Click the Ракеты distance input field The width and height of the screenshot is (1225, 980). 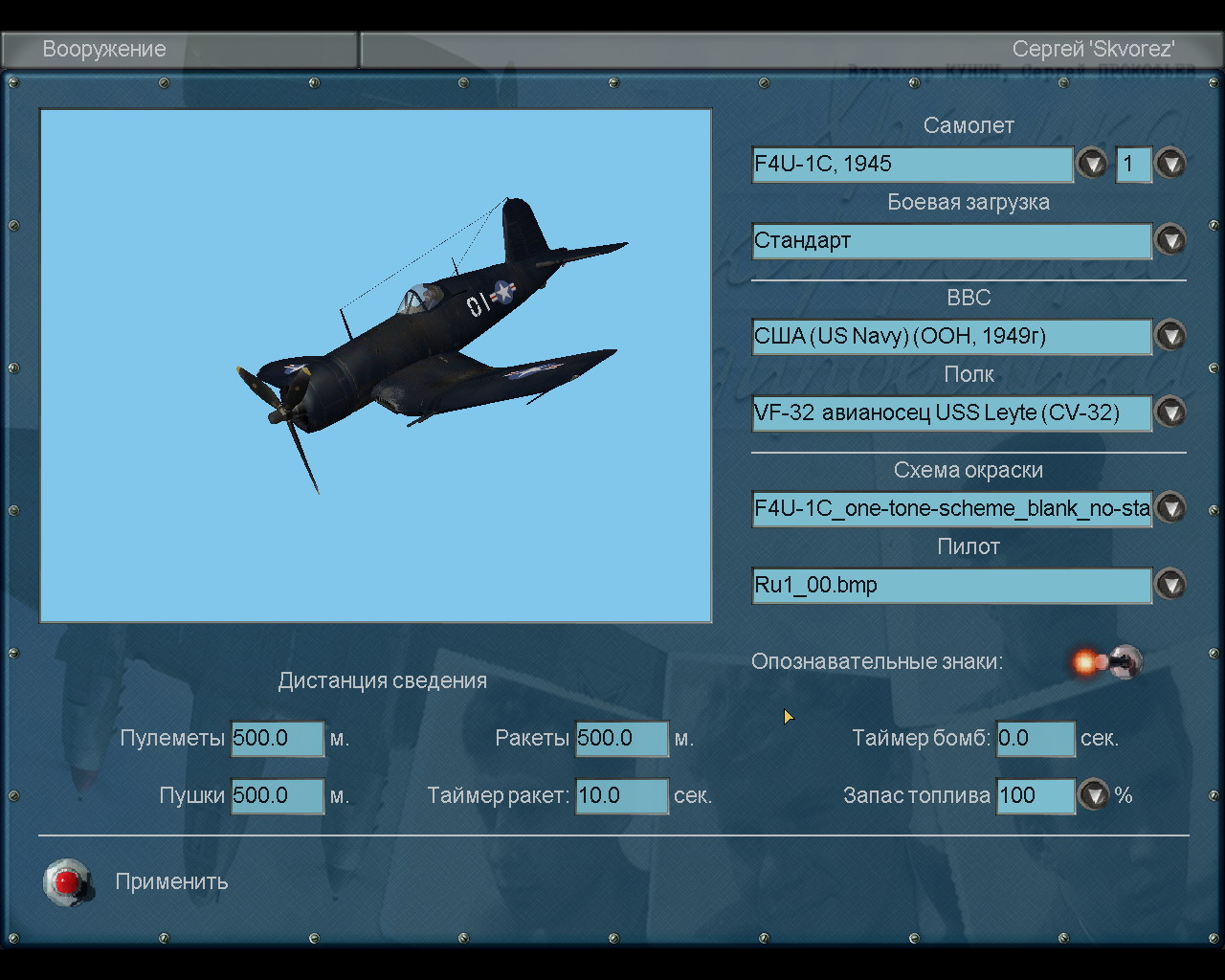tap(621, 738)
